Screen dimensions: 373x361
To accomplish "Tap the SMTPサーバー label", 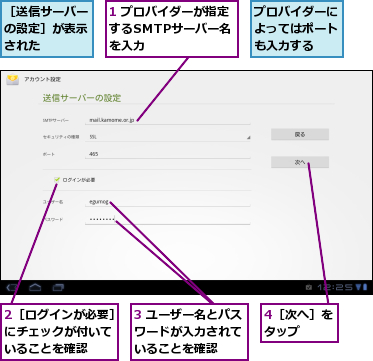I will coord(56,120).
